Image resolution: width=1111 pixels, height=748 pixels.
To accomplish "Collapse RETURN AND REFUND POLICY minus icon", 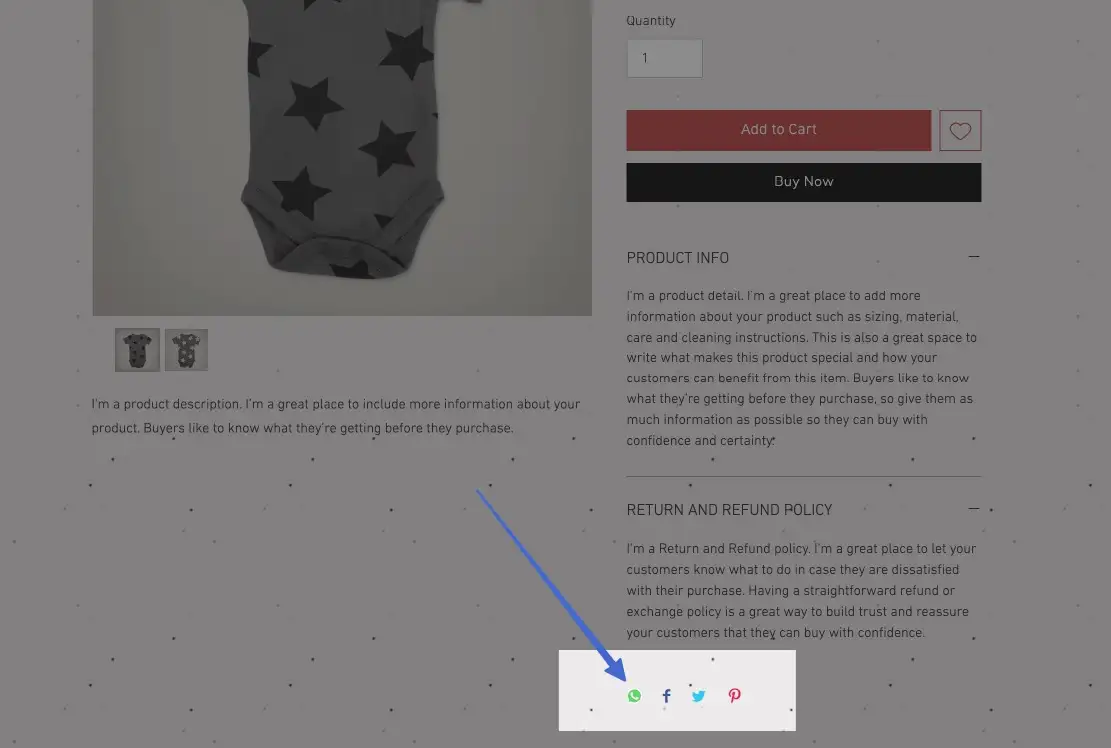I will coord(974,509).
